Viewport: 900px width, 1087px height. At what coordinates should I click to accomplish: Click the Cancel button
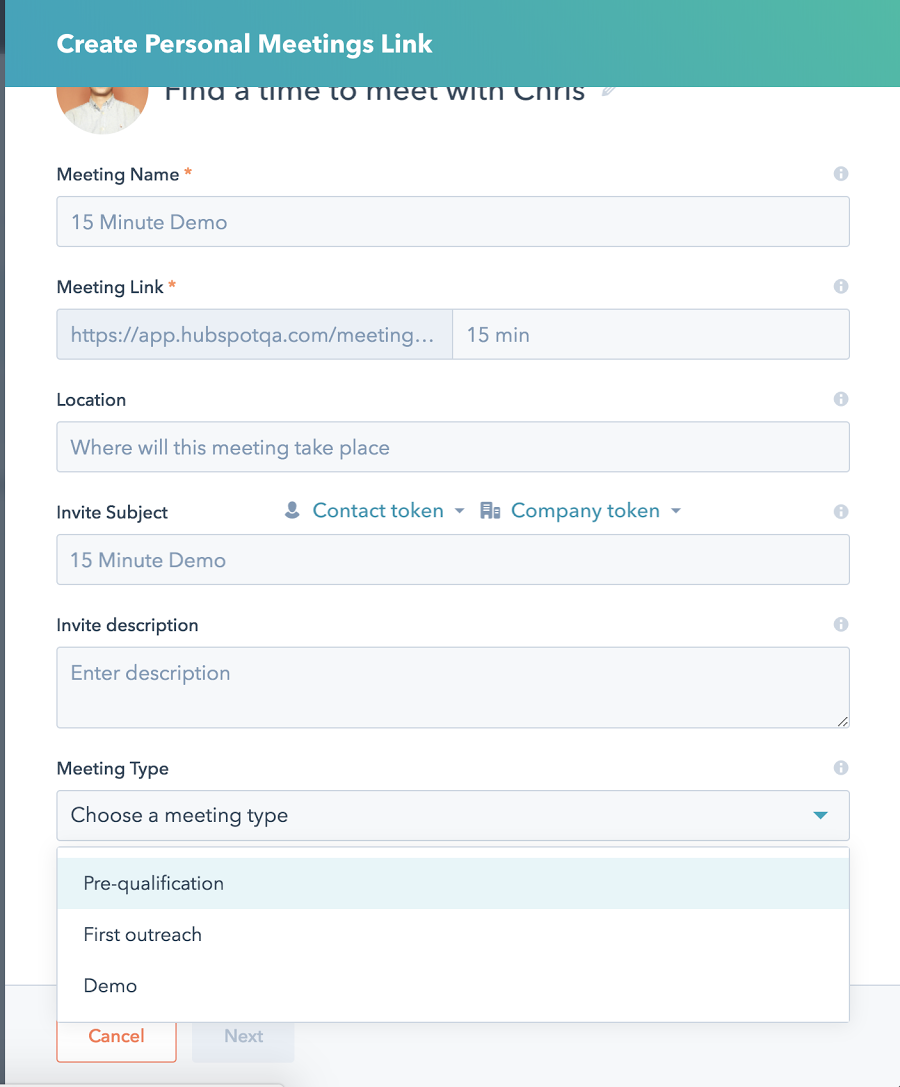click(x=116, y=1040)
